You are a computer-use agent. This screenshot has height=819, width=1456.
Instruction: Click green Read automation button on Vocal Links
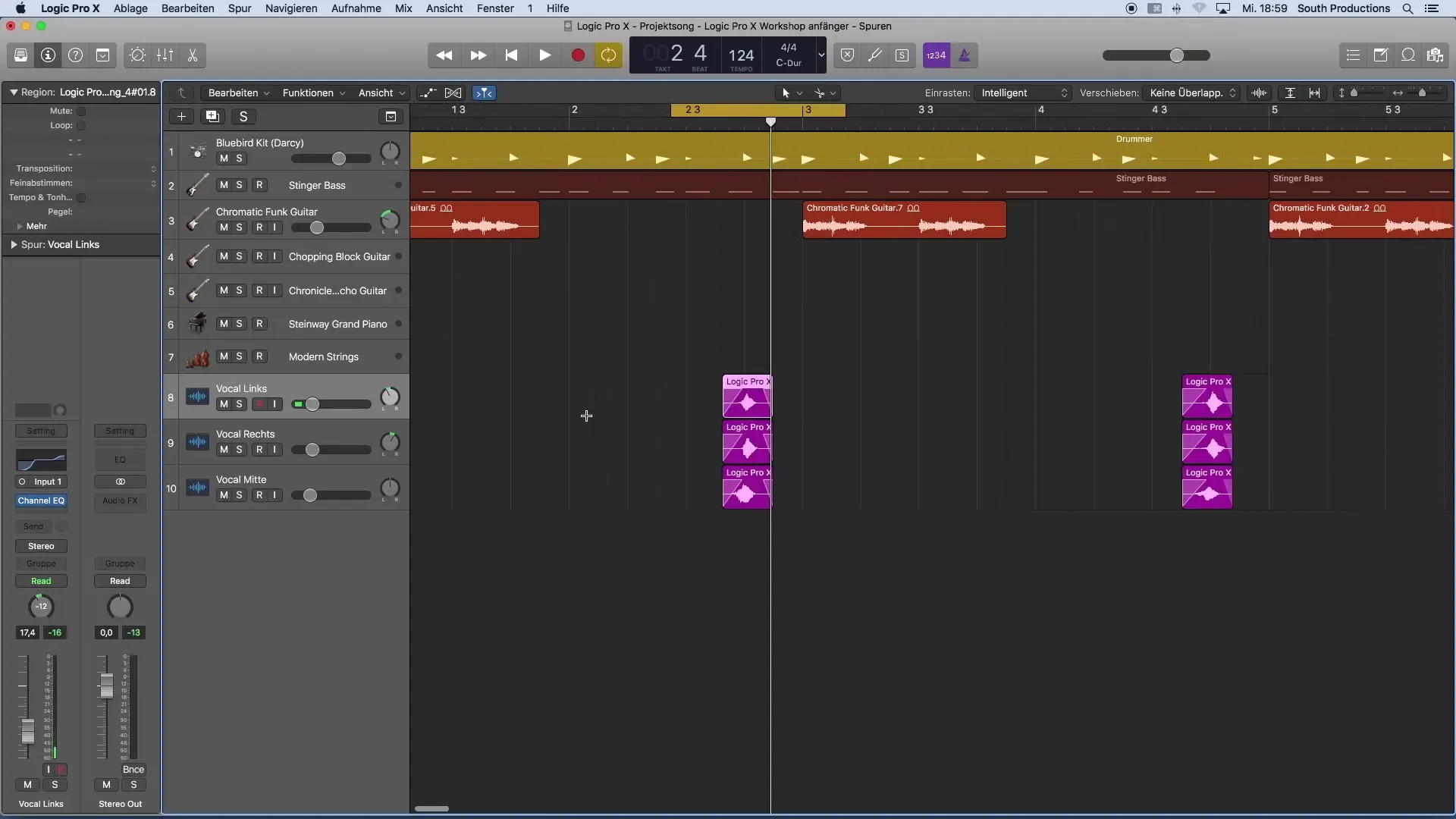pyautogui.click(x=41, y=582)
